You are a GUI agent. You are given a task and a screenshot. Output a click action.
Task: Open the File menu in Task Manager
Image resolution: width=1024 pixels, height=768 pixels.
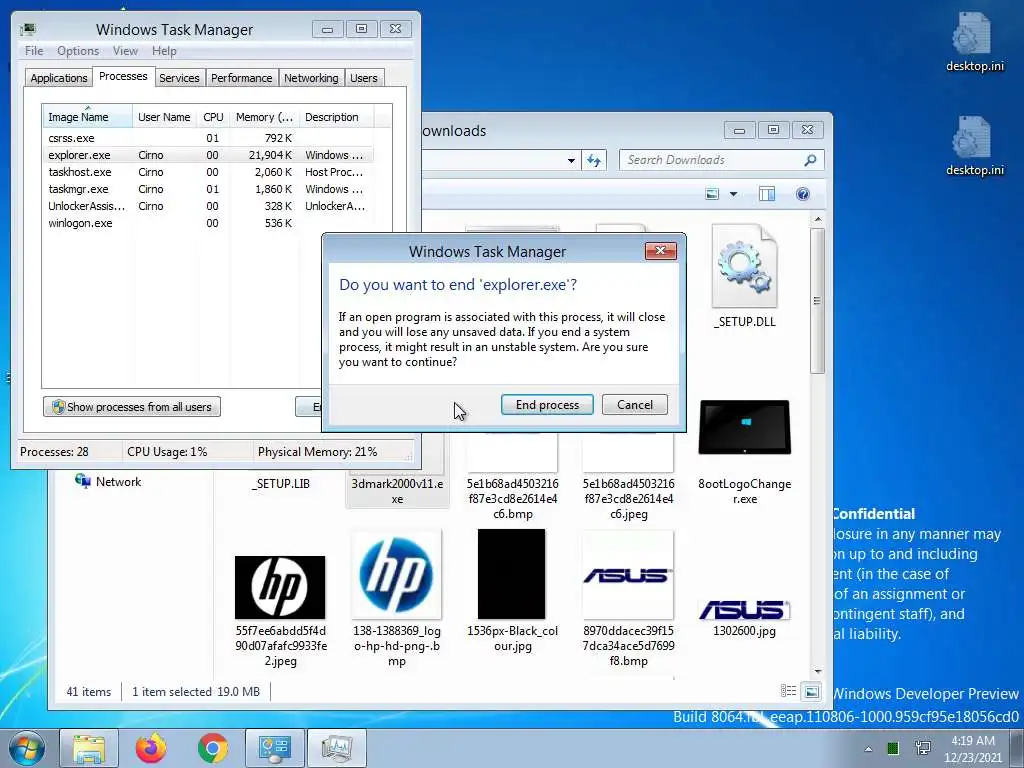tap(34, 51)
